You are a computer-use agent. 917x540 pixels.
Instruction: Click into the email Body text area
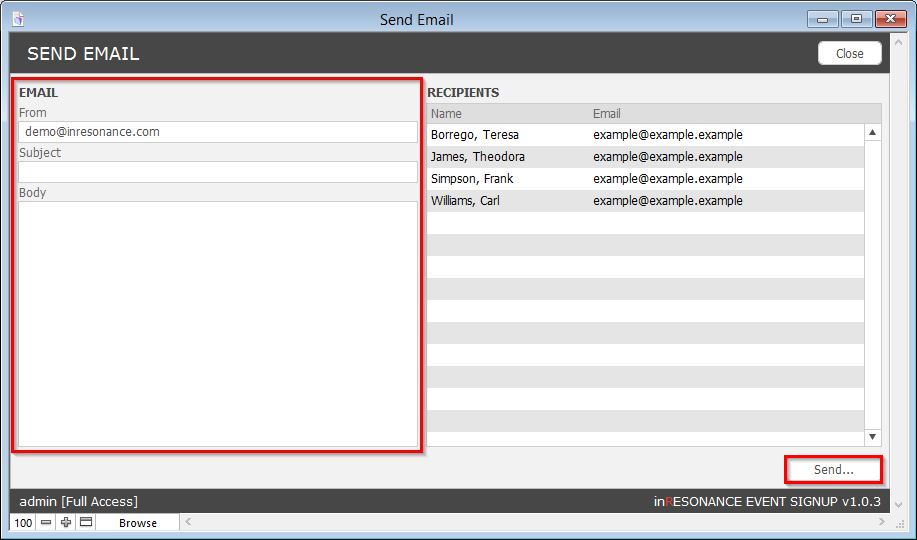pos(217,323)
